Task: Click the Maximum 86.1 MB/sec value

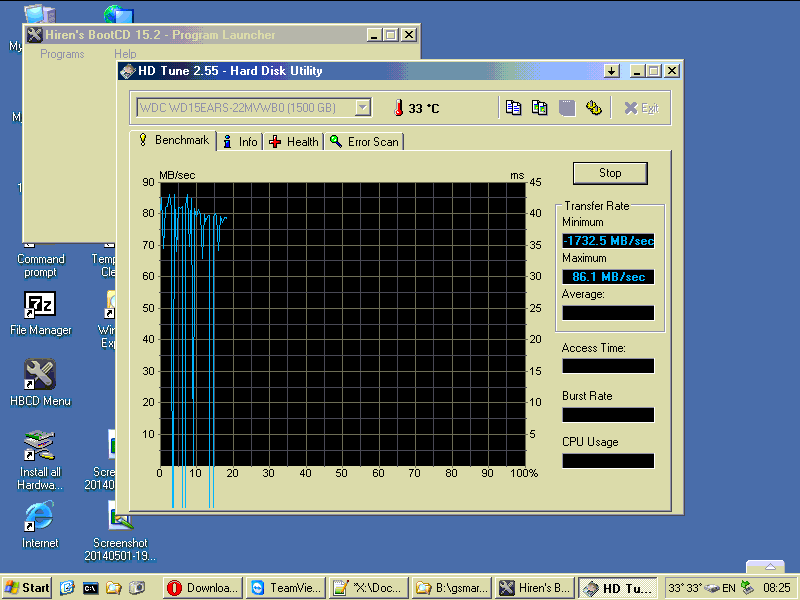Action: pyautogui.click(x=608, y=277)
